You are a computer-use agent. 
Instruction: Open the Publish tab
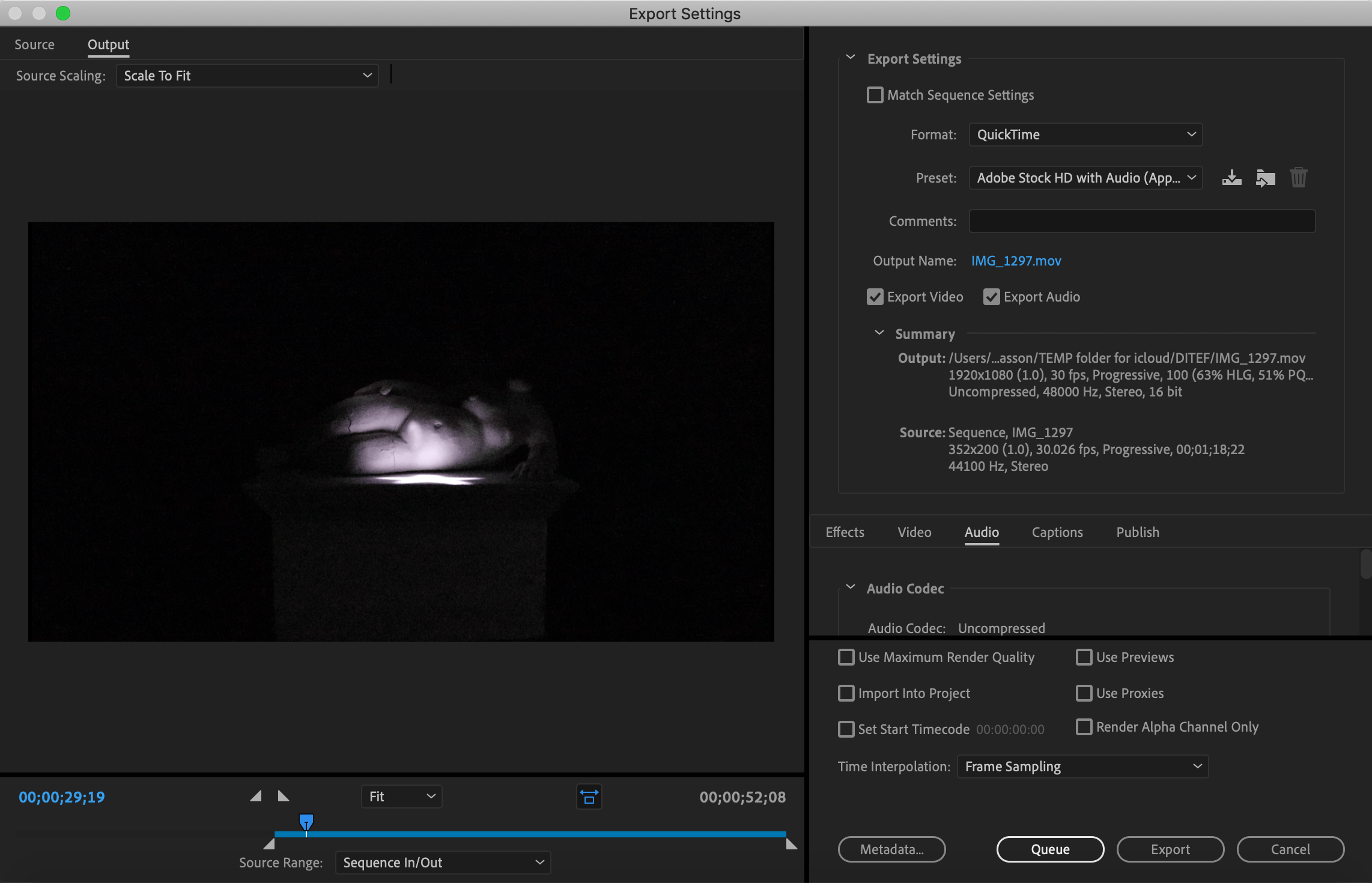pyautogui.click(x=1137, y=532)
